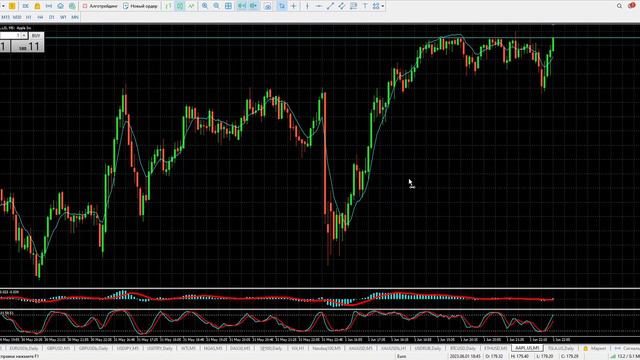The image size is (640, 360).
Task: Set timeframe to D1
Action: coord(51,17)
